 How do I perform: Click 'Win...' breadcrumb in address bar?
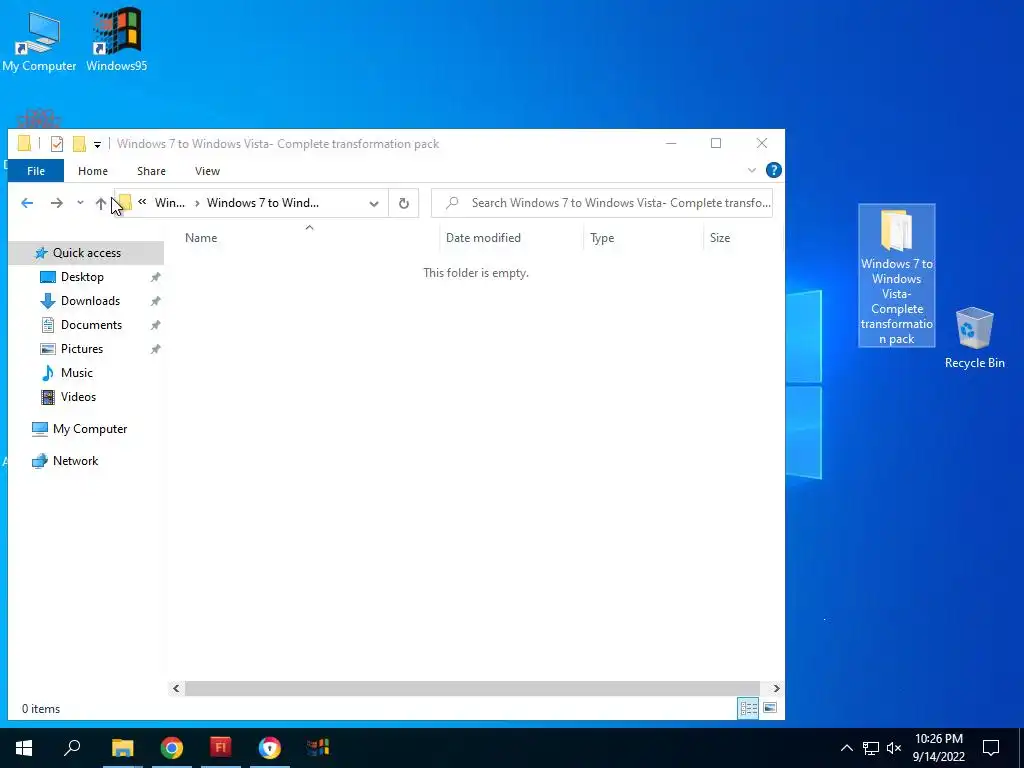coord(170,203)
